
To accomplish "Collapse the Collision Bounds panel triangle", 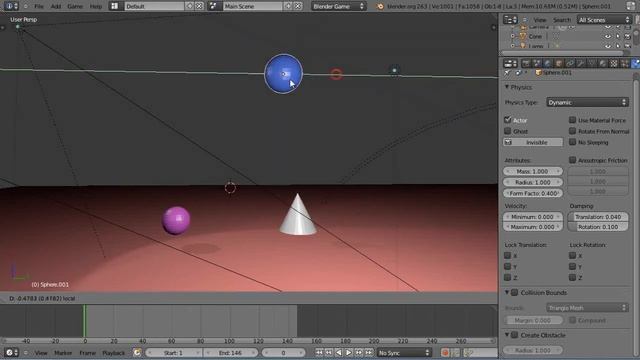I will [x=507, y=292].
